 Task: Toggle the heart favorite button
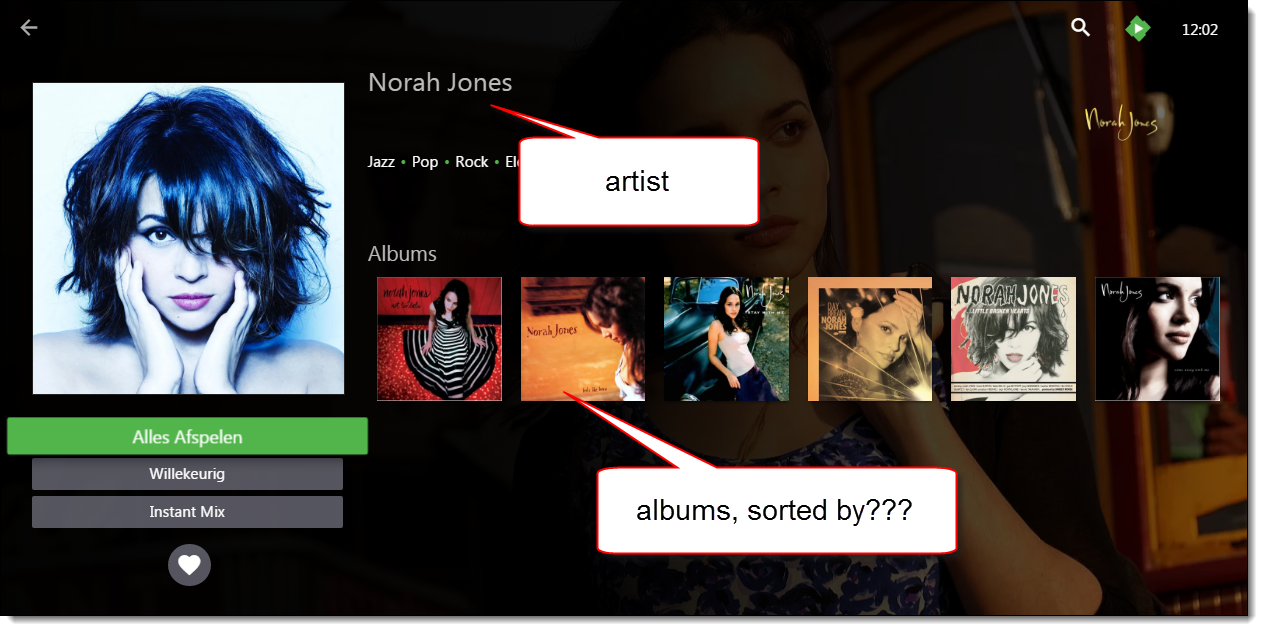tap(189, 565)
